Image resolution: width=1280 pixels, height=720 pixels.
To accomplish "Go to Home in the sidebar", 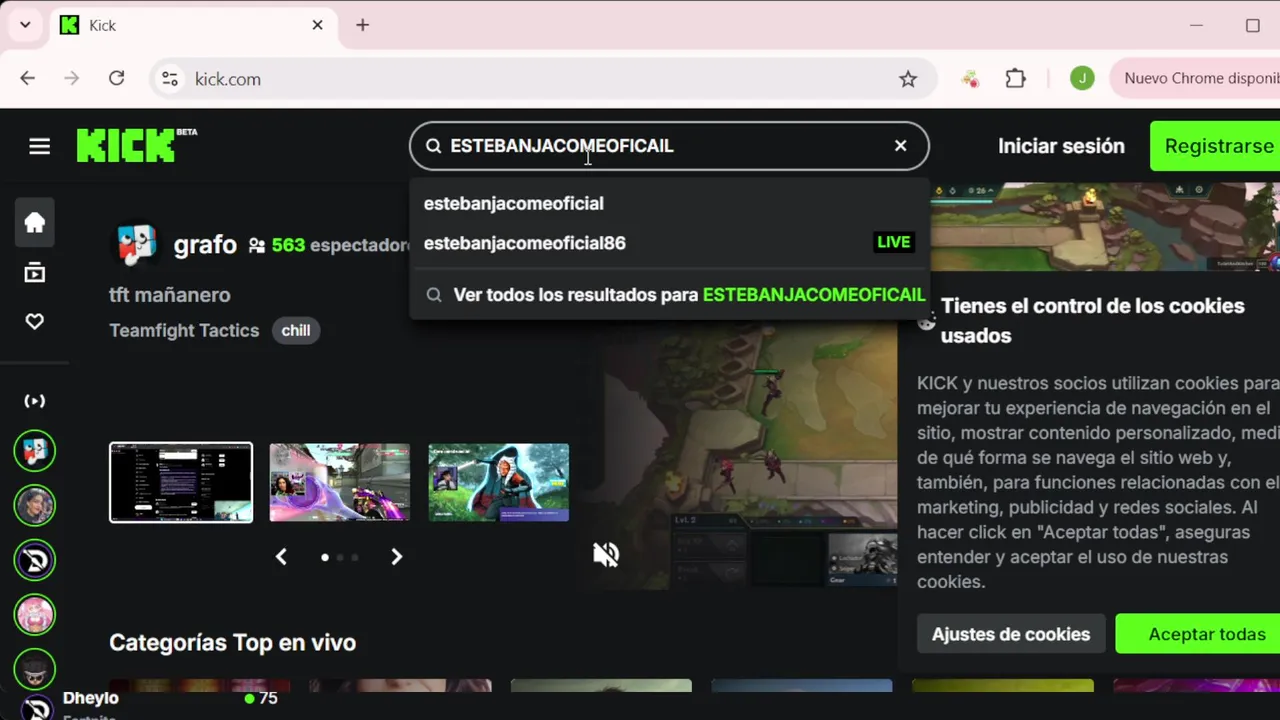I will coord(35,222).
